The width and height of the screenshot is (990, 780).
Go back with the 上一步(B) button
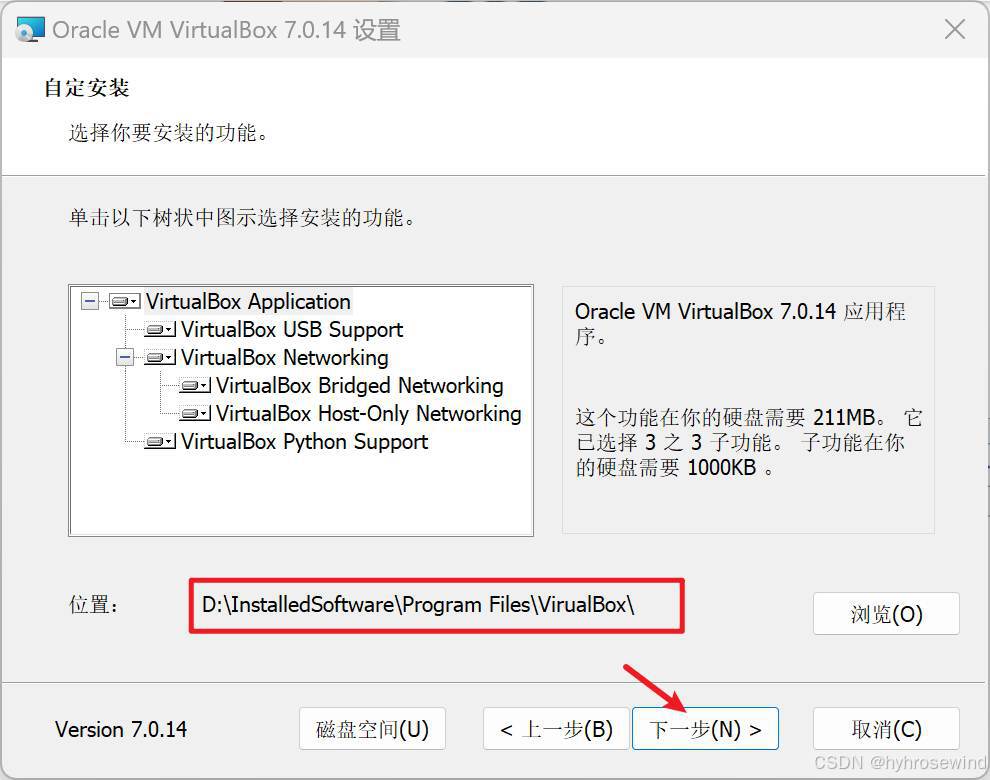(x=556, y=729)
